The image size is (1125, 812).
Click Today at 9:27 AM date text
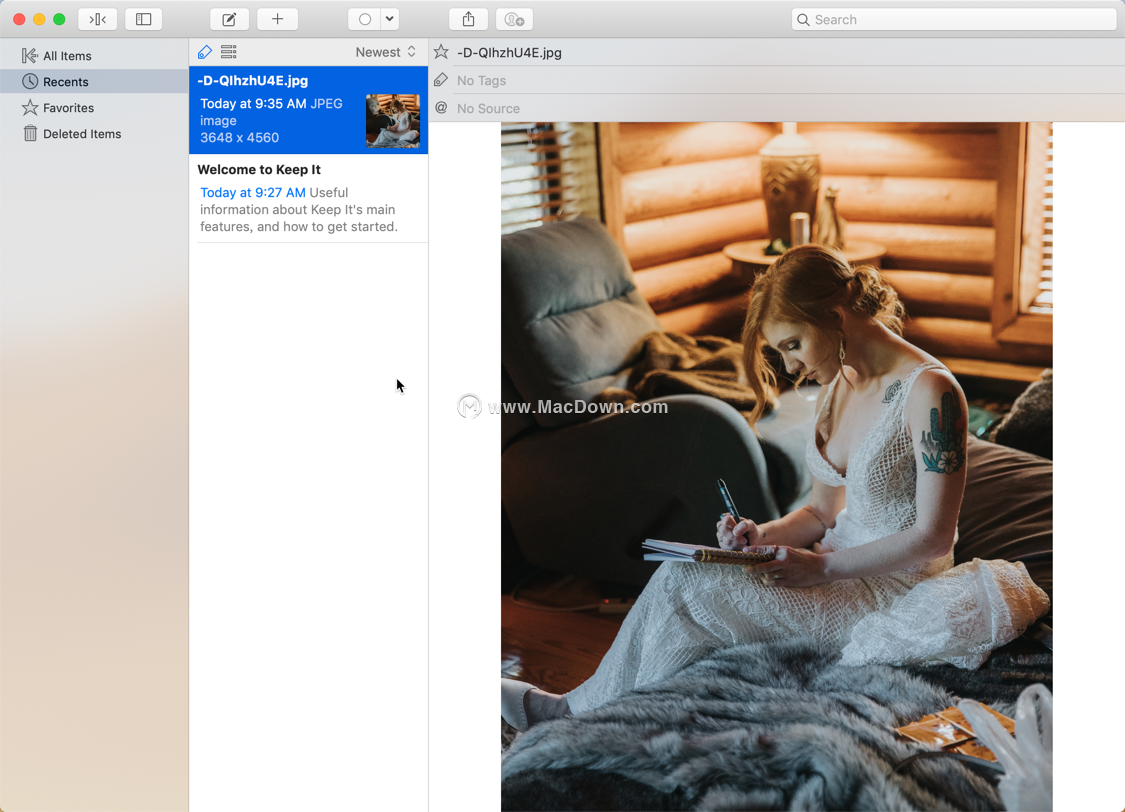click(x=253, y=192)
